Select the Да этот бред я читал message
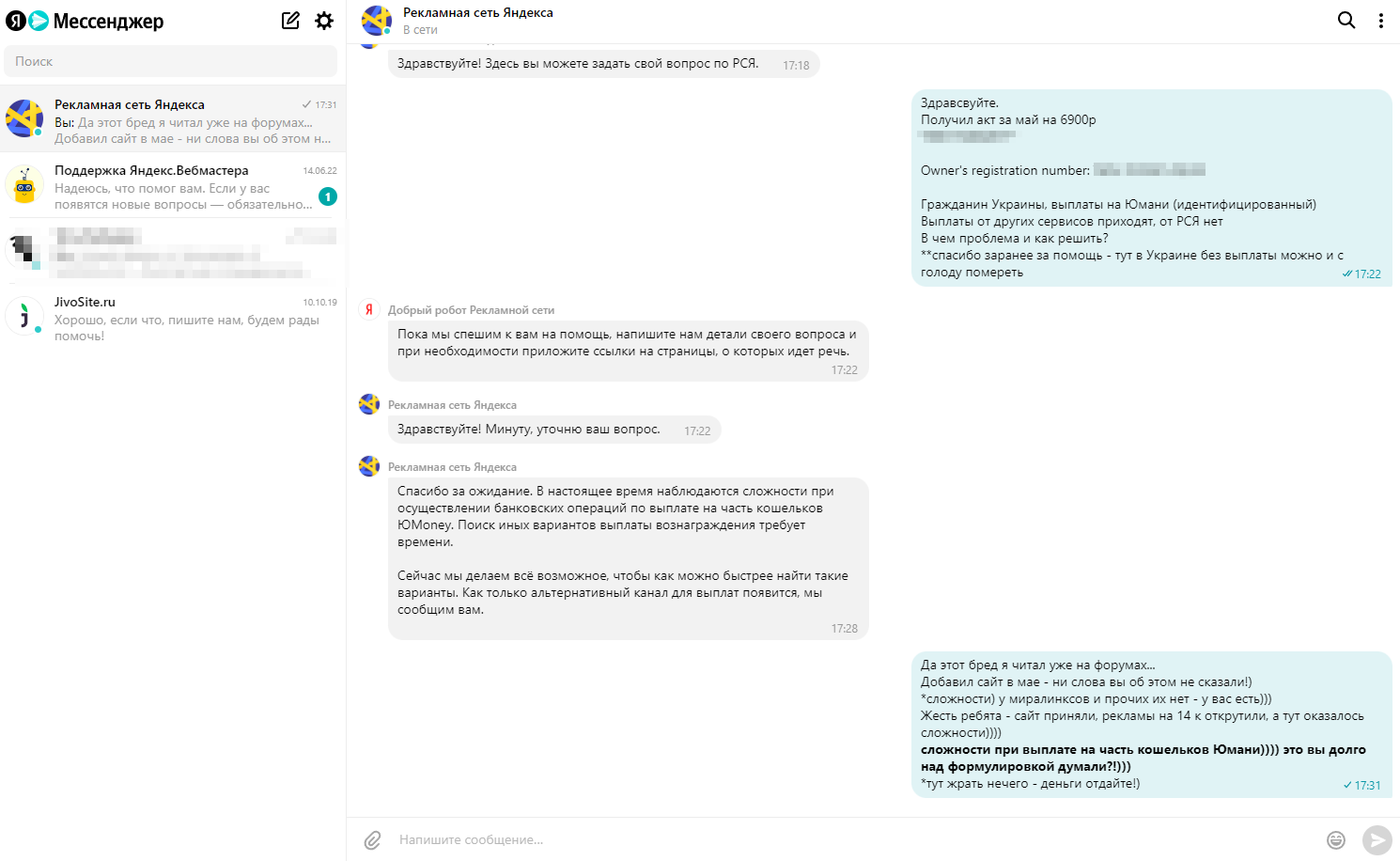 pyautogui.click(x=1152, y=725)
